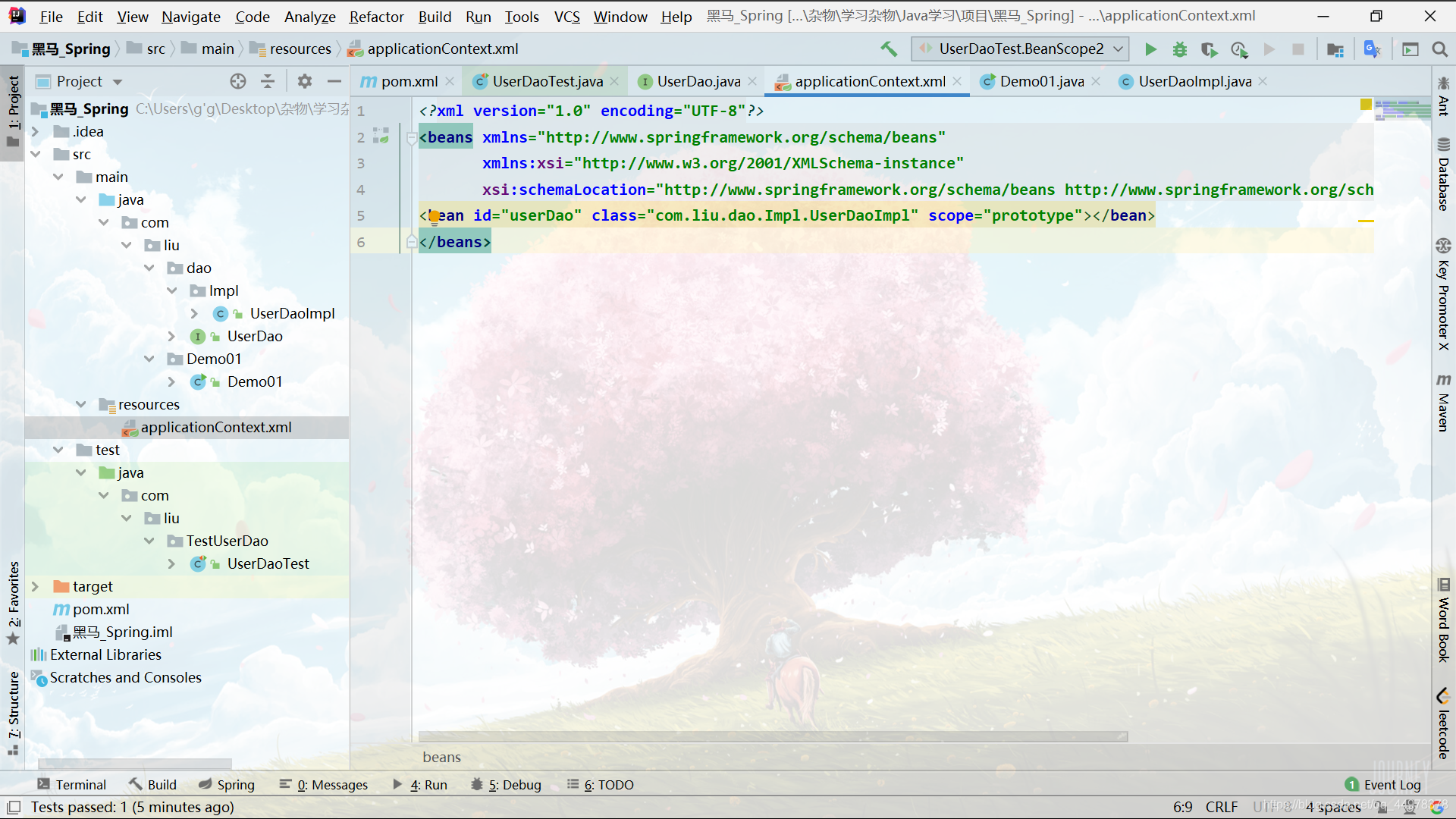
Task: Click the beans breadcrumb below the editor
Action: [x=441, y=757]
